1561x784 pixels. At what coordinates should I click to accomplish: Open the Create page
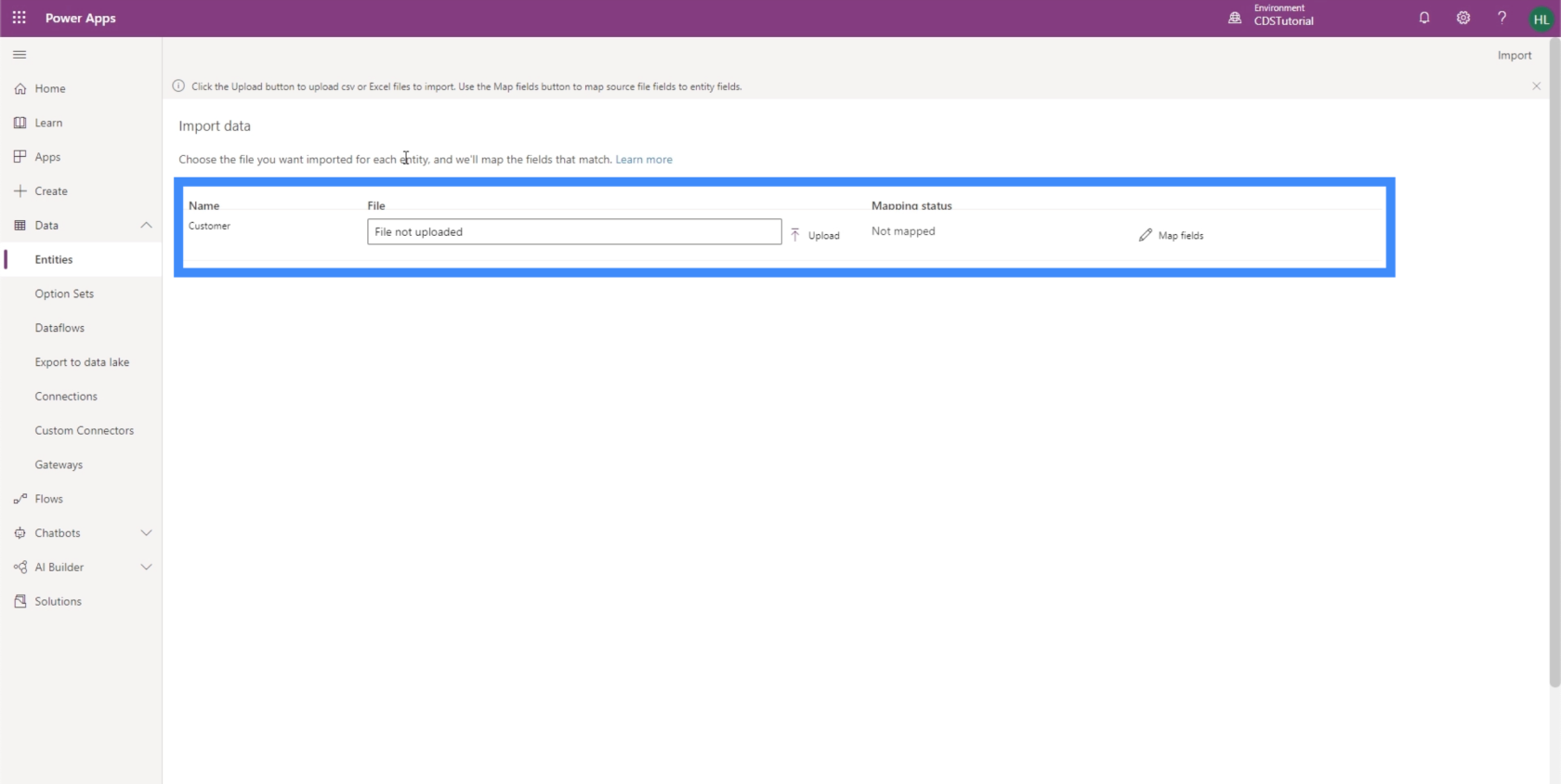point(51,191)
